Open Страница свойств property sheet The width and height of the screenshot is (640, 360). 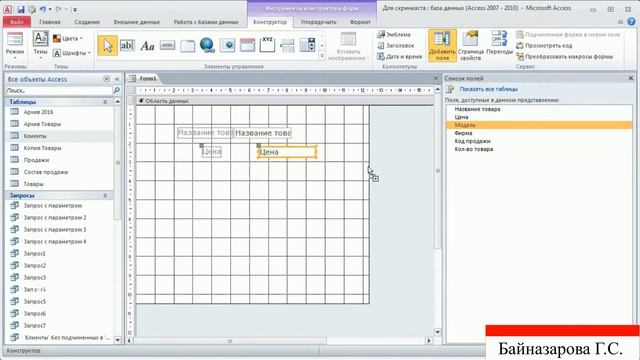tap(471, 45)
